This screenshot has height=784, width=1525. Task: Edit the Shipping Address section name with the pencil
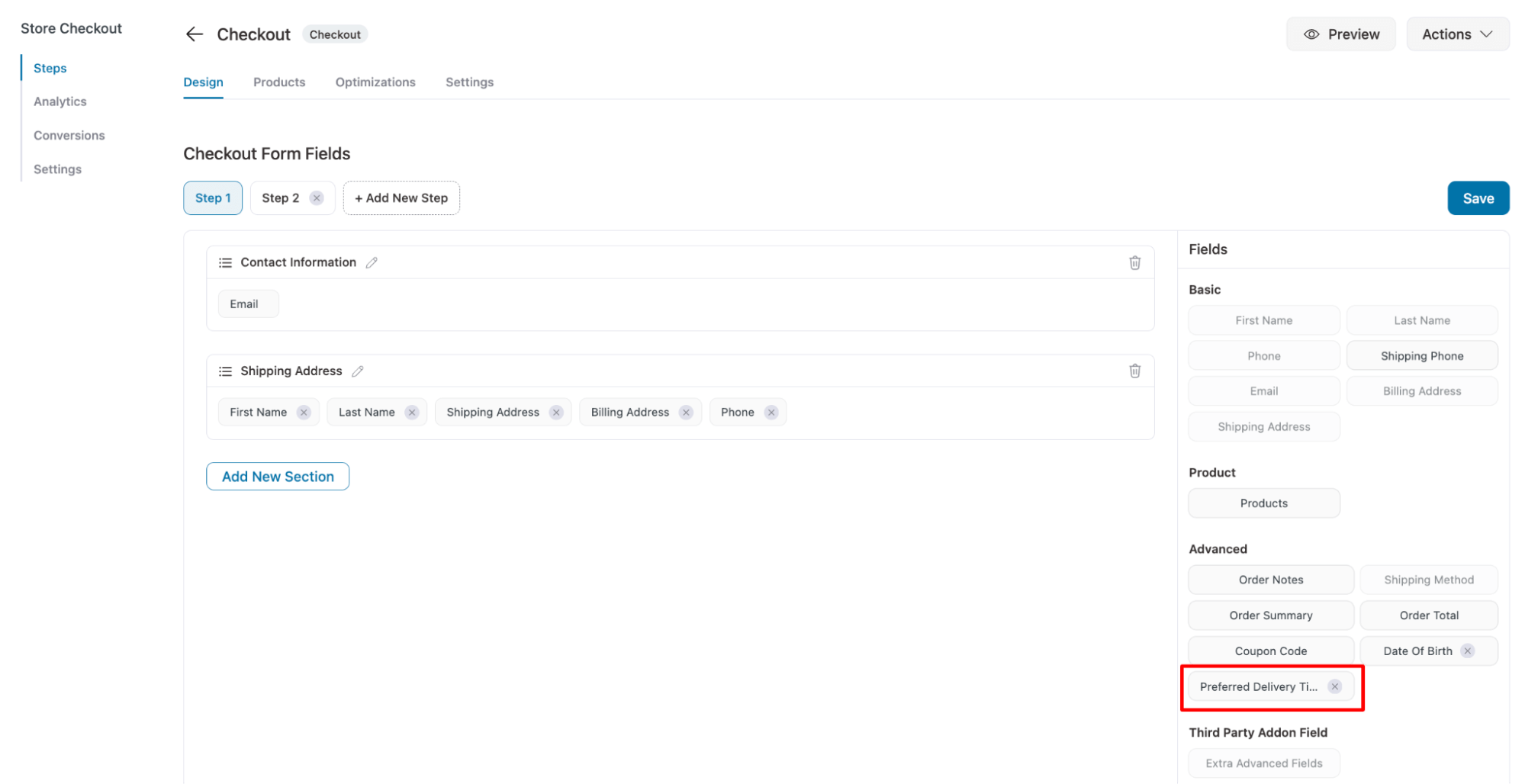(x=358, y=371)
